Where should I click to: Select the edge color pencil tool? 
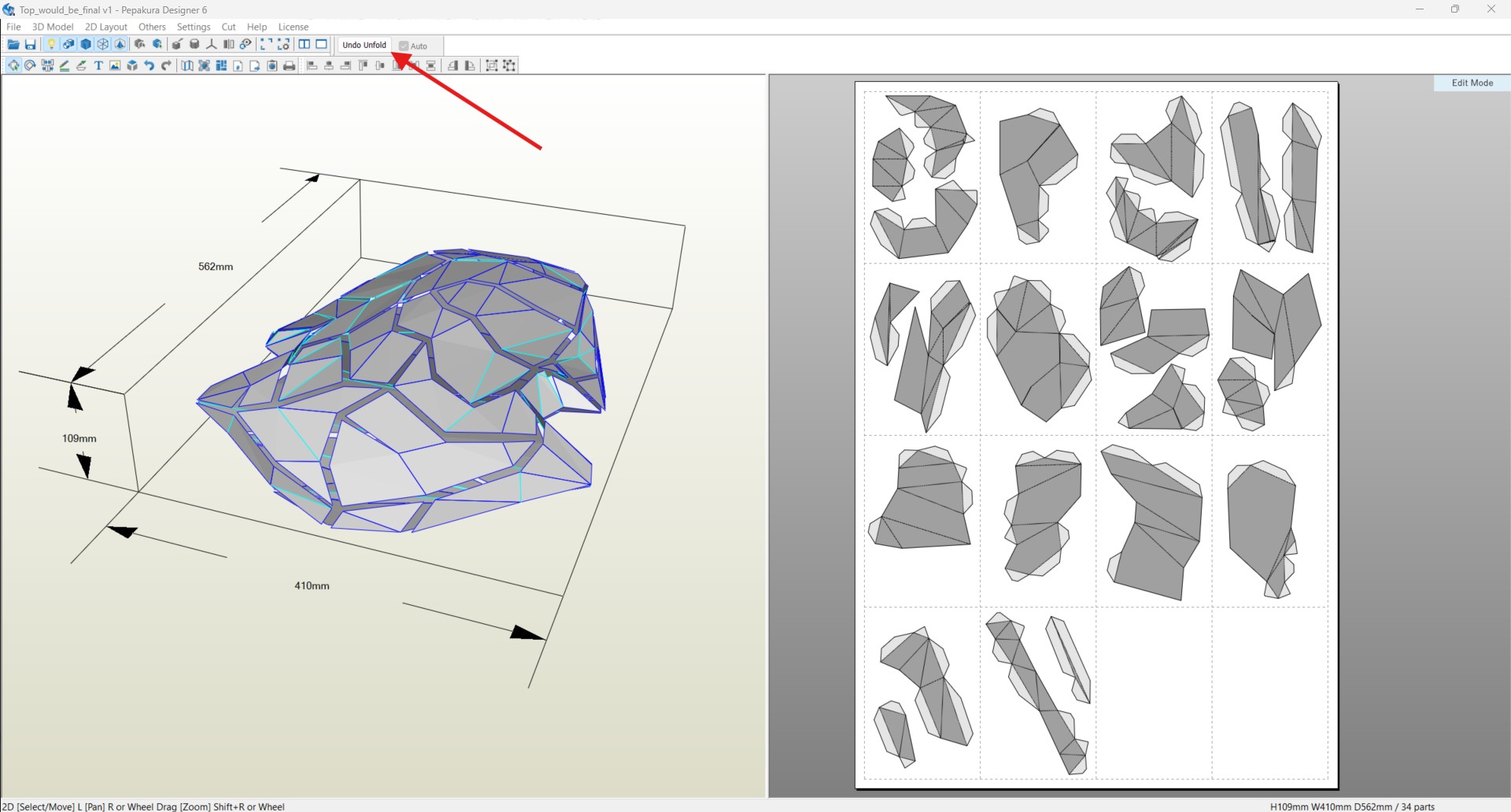click(x=65, y=65)
